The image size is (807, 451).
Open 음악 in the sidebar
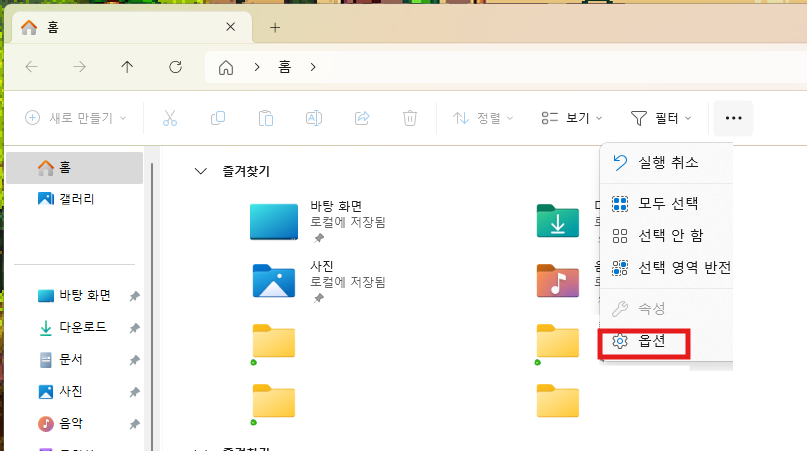click(61, 423)
